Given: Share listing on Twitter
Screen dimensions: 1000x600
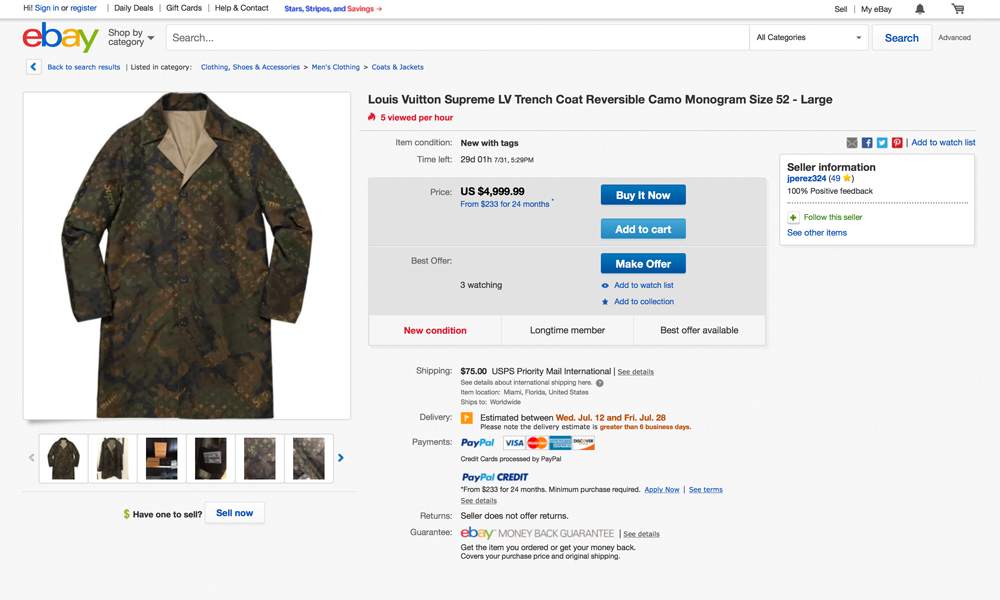Looking at the screenshot, I should [x=882, y=143].
